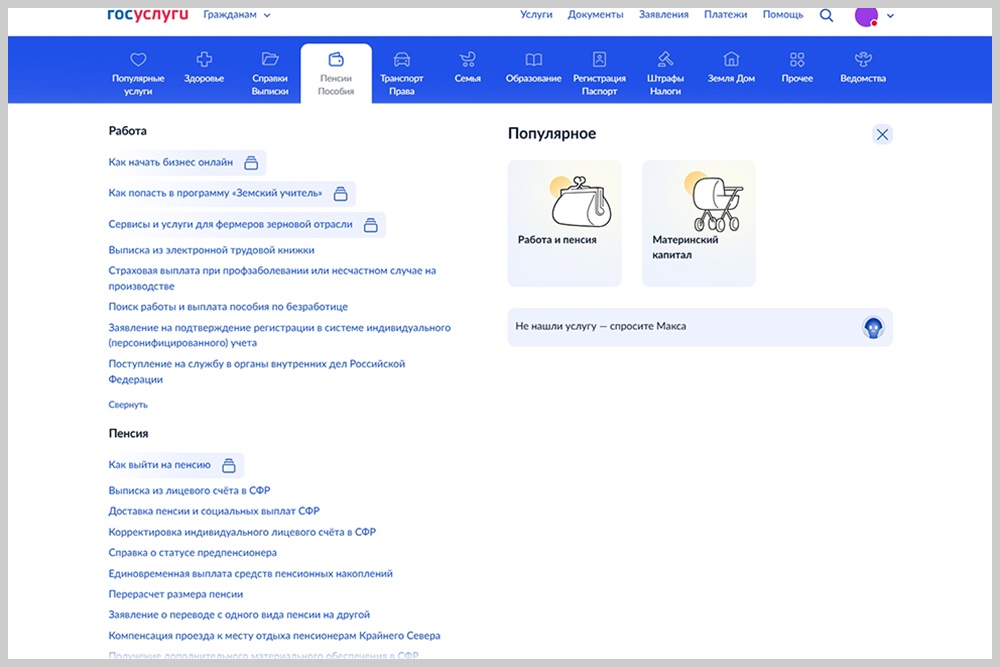Image resolution: width=1000 pixels, height=667 pixels.
Task: Open the Здоровье cross icon category
Action: pos(204,68)
